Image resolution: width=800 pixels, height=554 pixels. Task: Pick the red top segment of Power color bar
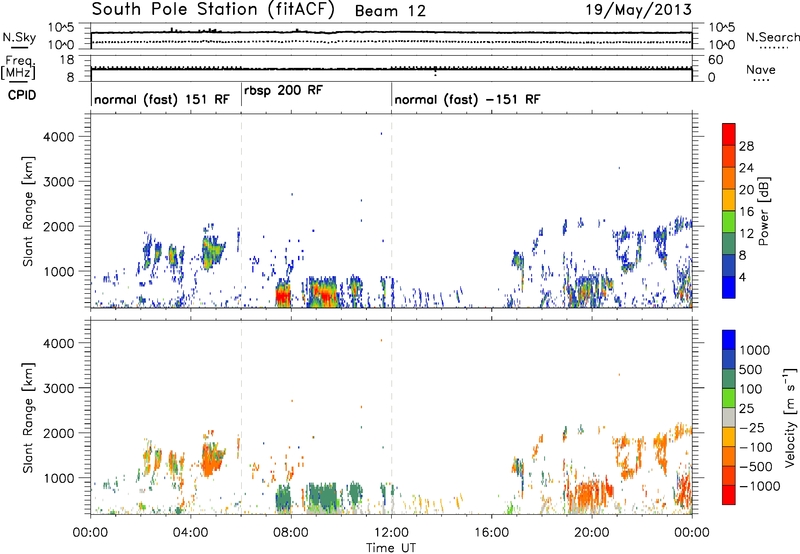(729, 134)
